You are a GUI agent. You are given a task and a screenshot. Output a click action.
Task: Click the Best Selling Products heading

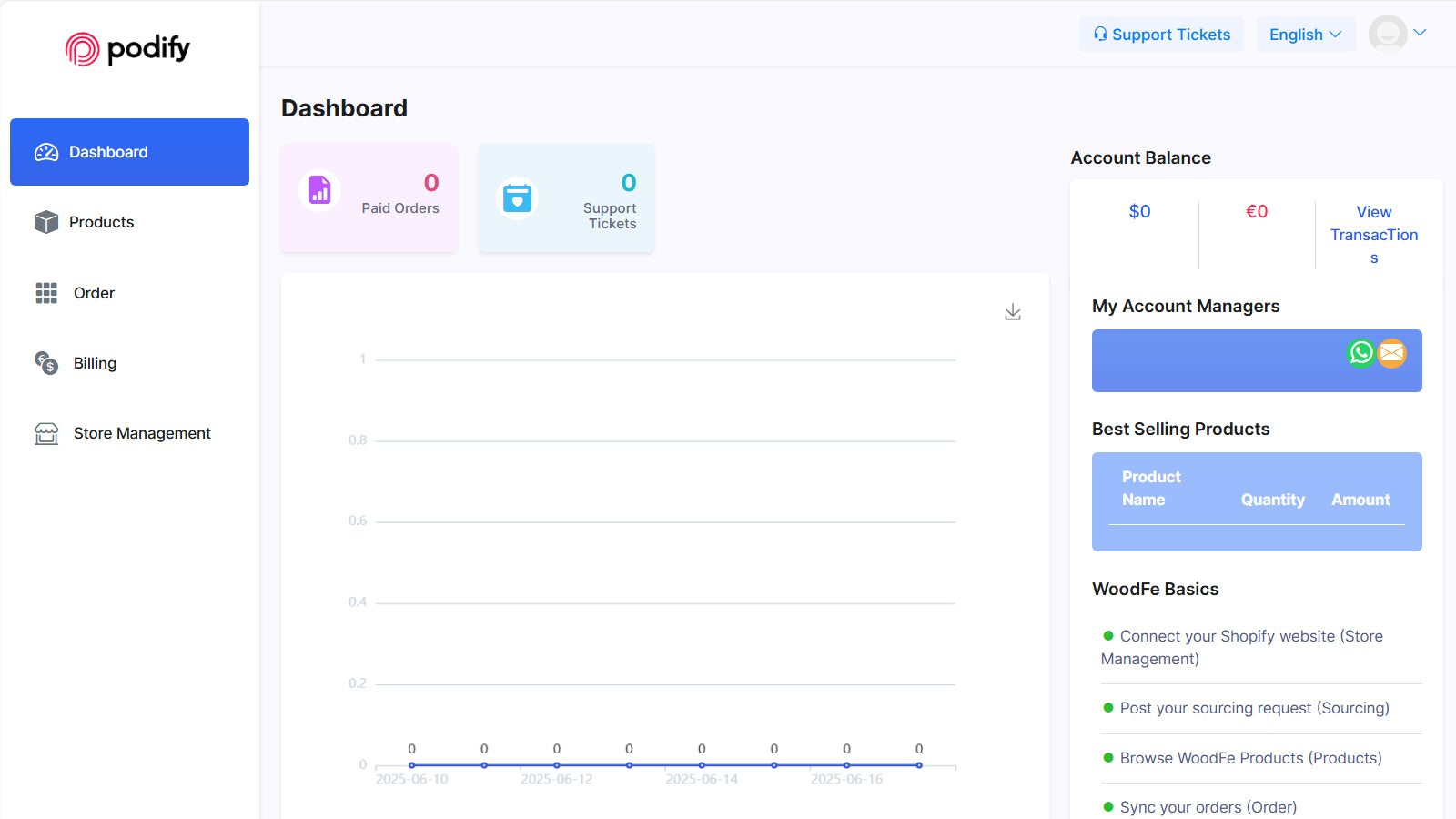[1180, 429]
